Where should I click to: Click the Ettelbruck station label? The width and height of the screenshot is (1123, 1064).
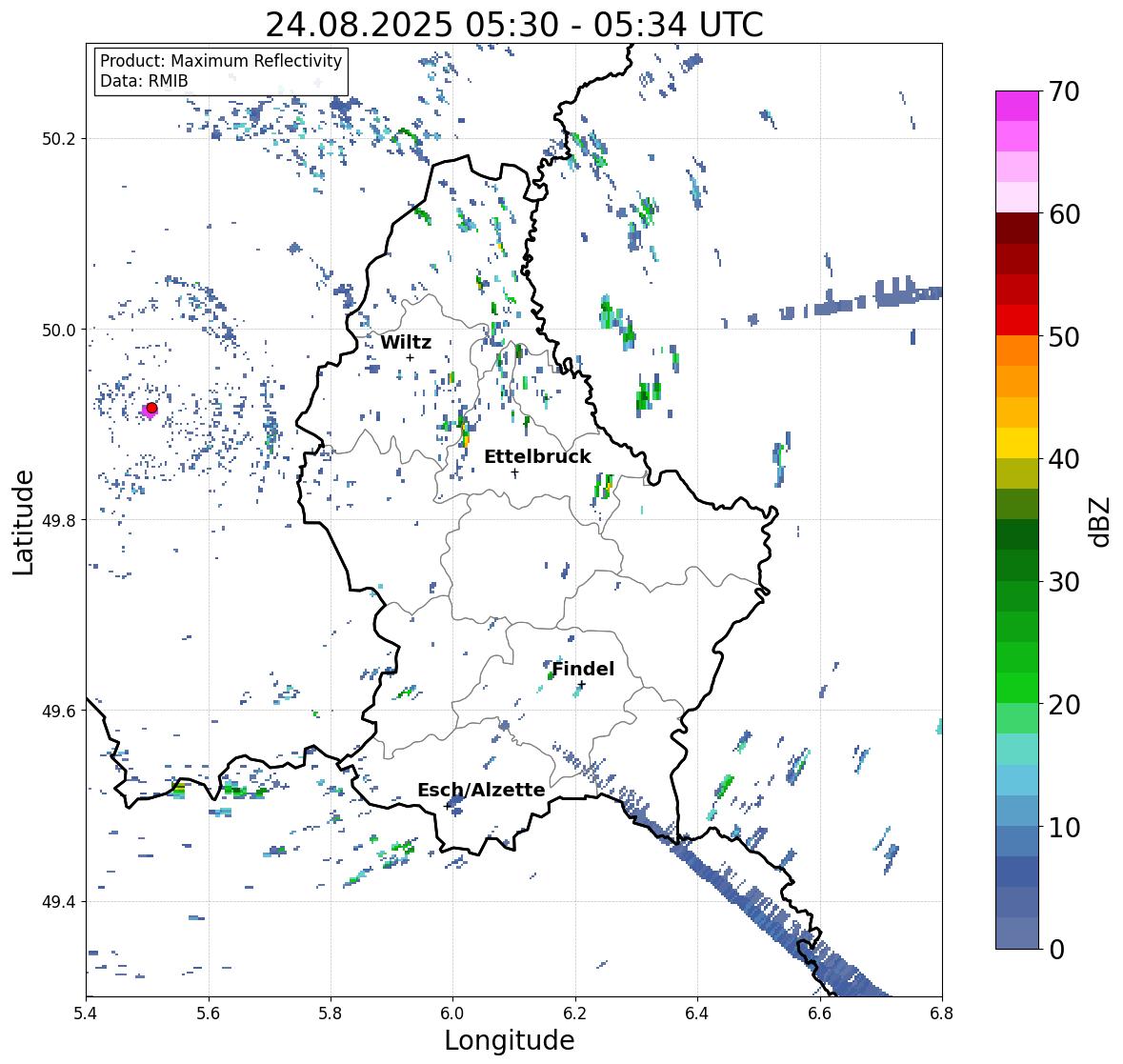pyautogui.click(x=537, y=456)
